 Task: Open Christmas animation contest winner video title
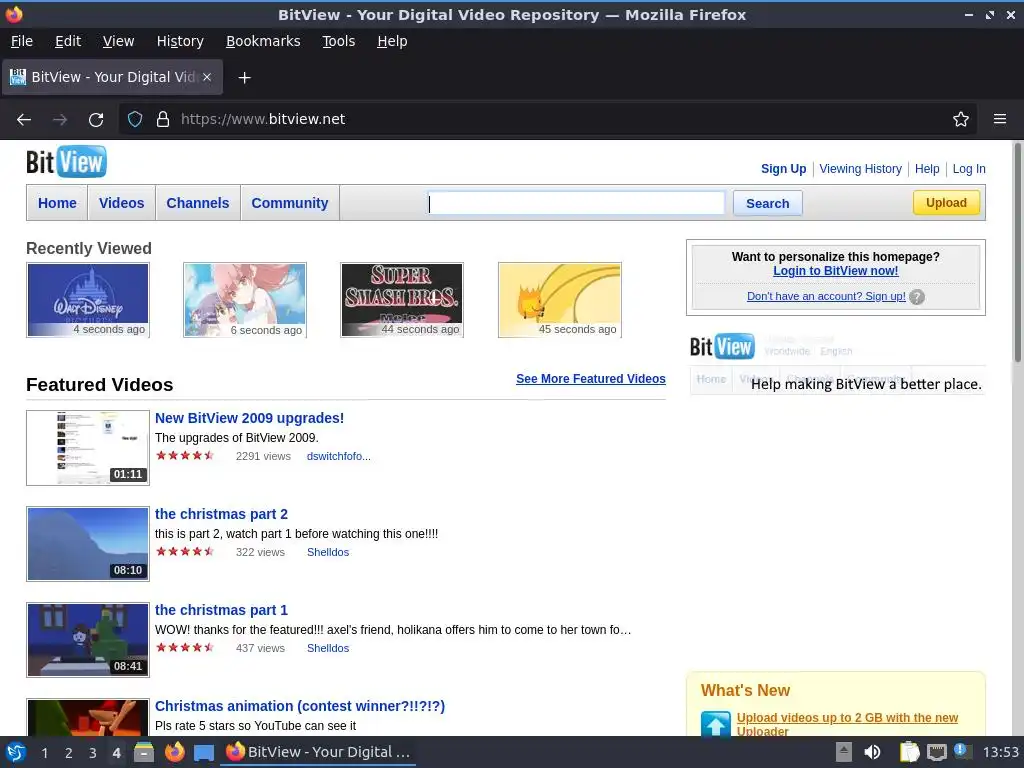pyautogui.click(x=300, y=706)
